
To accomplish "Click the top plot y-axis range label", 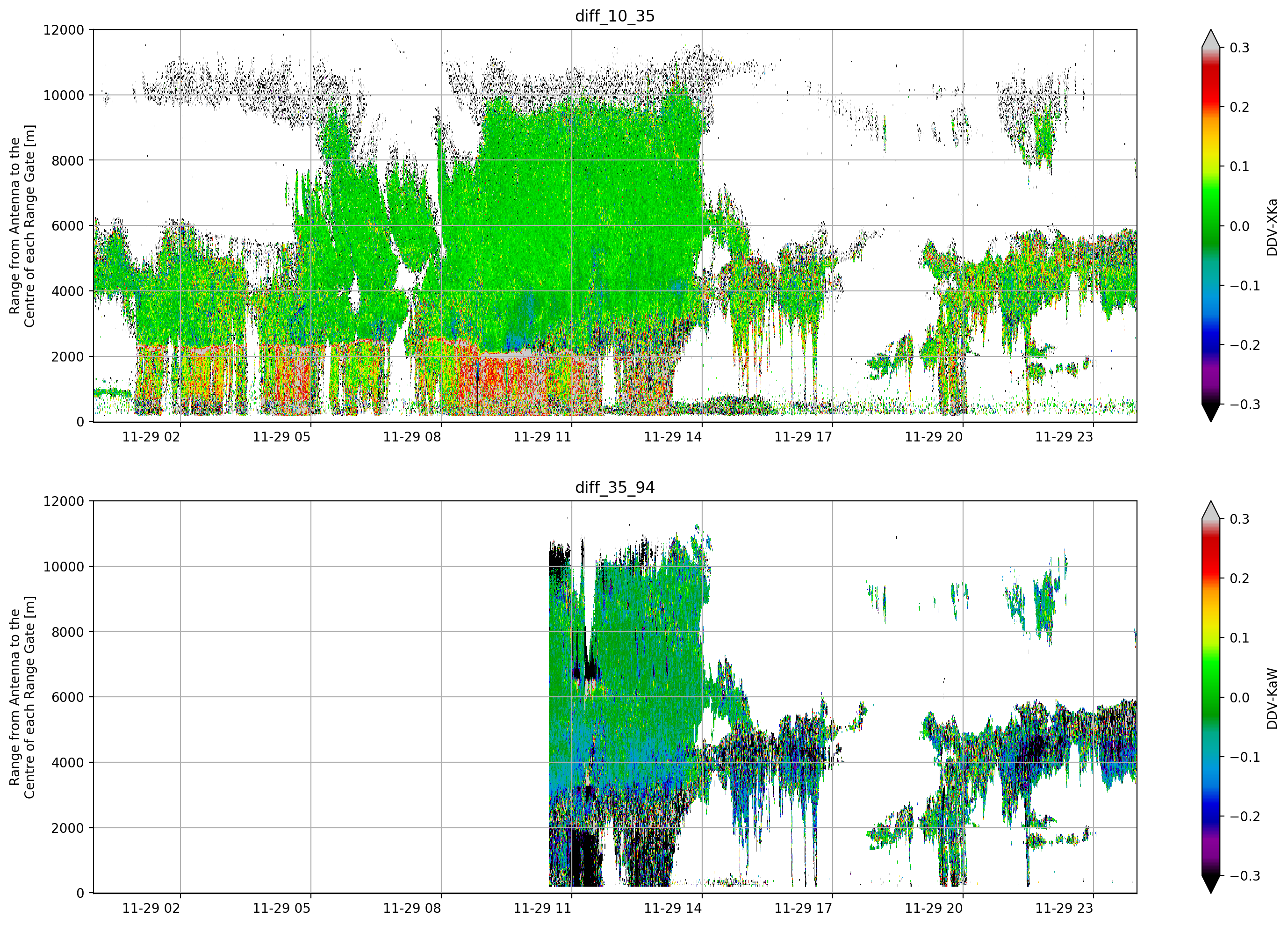I will pyautogui.click(x=22, y=225).
